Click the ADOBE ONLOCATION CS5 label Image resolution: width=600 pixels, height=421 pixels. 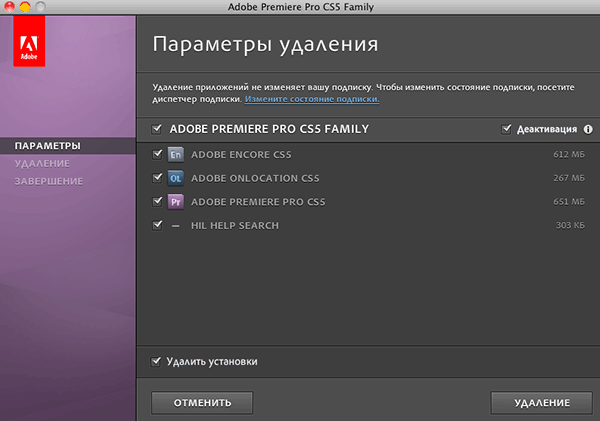[255, 178]
